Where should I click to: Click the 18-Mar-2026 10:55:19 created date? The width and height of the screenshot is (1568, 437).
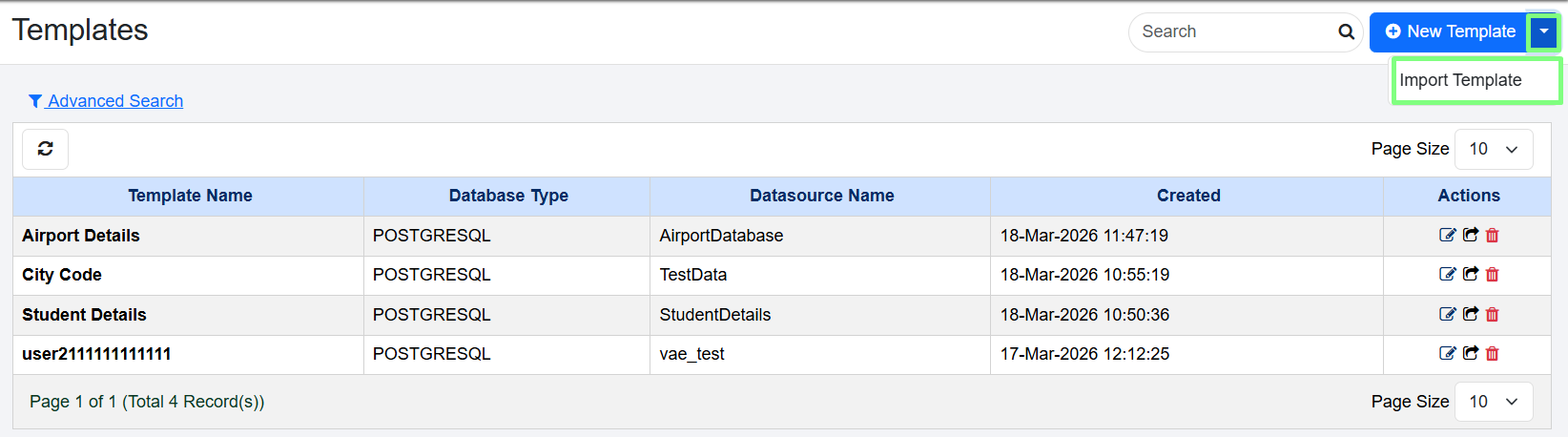(1084, 275)
